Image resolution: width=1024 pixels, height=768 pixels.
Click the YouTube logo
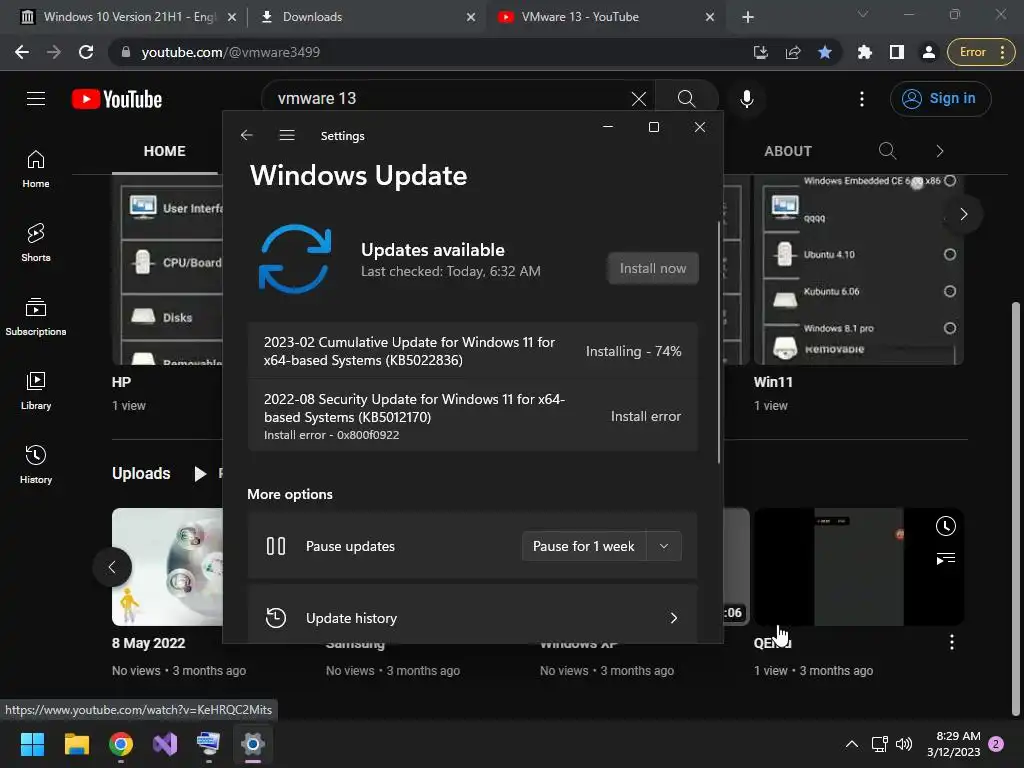[x=117, y=99]
